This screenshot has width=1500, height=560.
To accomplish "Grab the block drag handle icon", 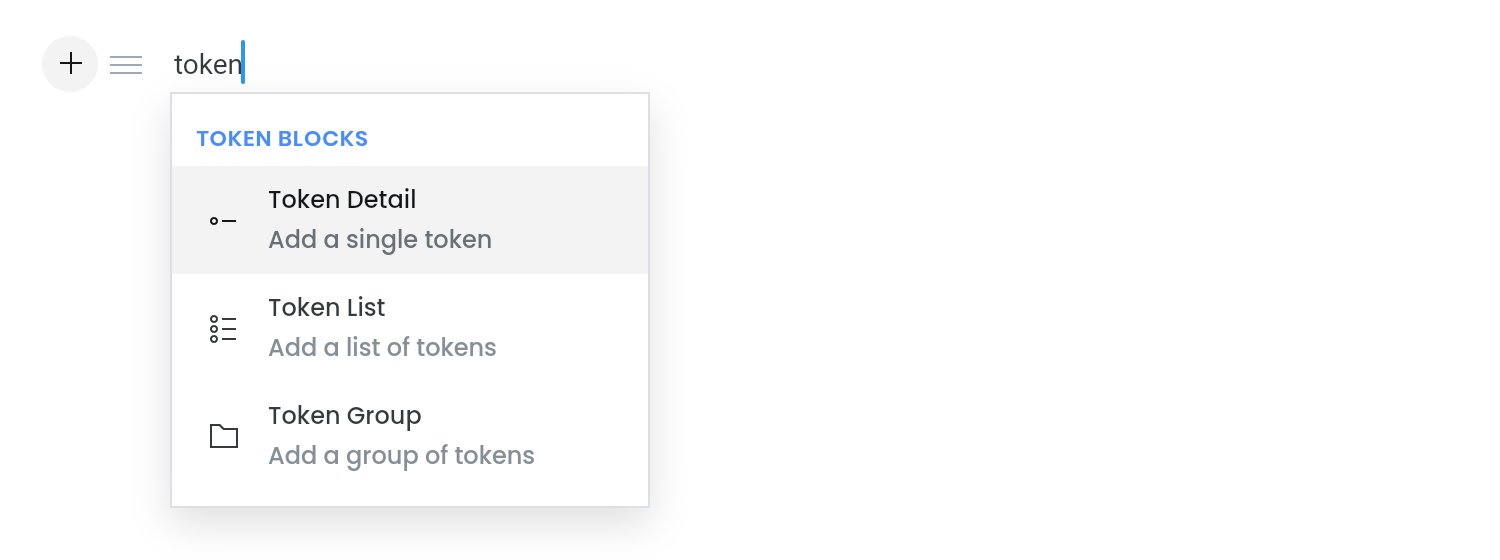I will point(126,65).
